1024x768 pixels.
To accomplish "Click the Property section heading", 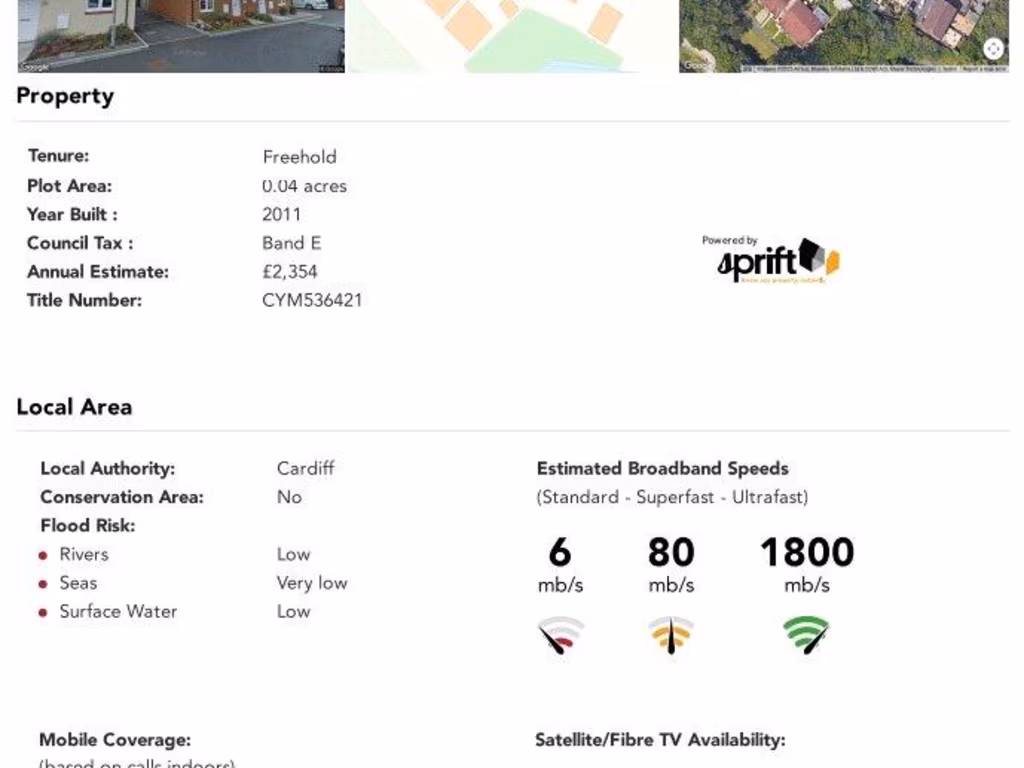I will [65, 97].
